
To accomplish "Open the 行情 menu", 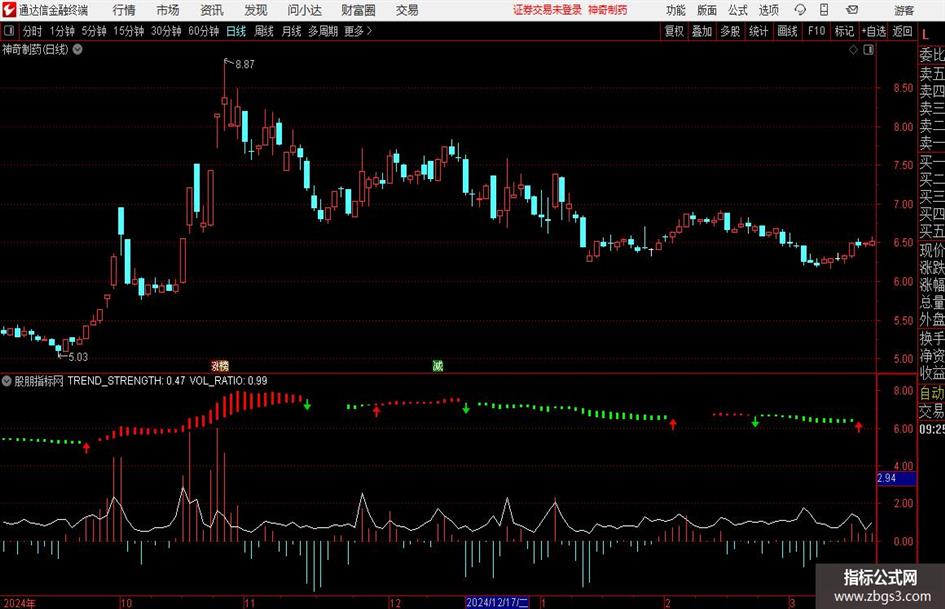I will (124, 10).
